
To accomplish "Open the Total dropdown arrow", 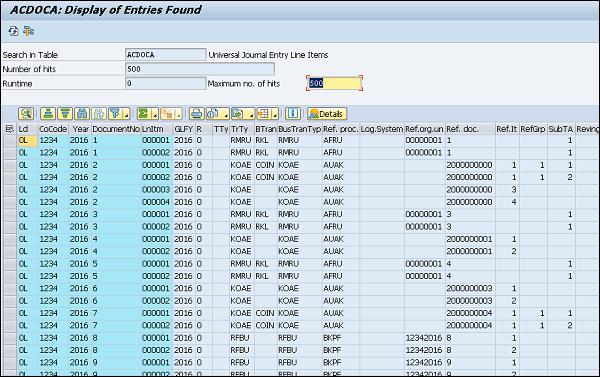I will click(x=155, y=114).
